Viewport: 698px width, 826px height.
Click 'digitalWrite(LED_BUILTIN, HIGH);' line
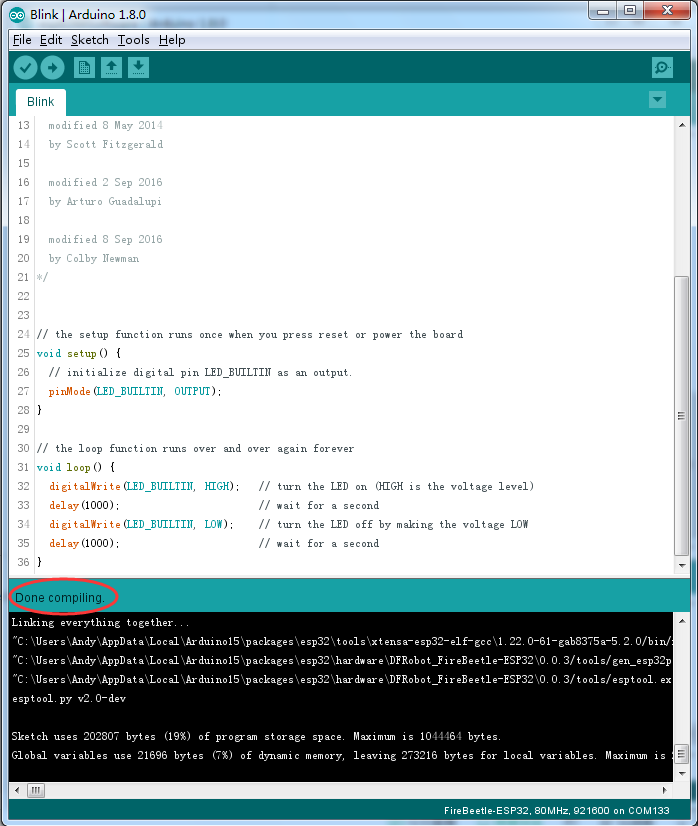[x=144, y=486]
